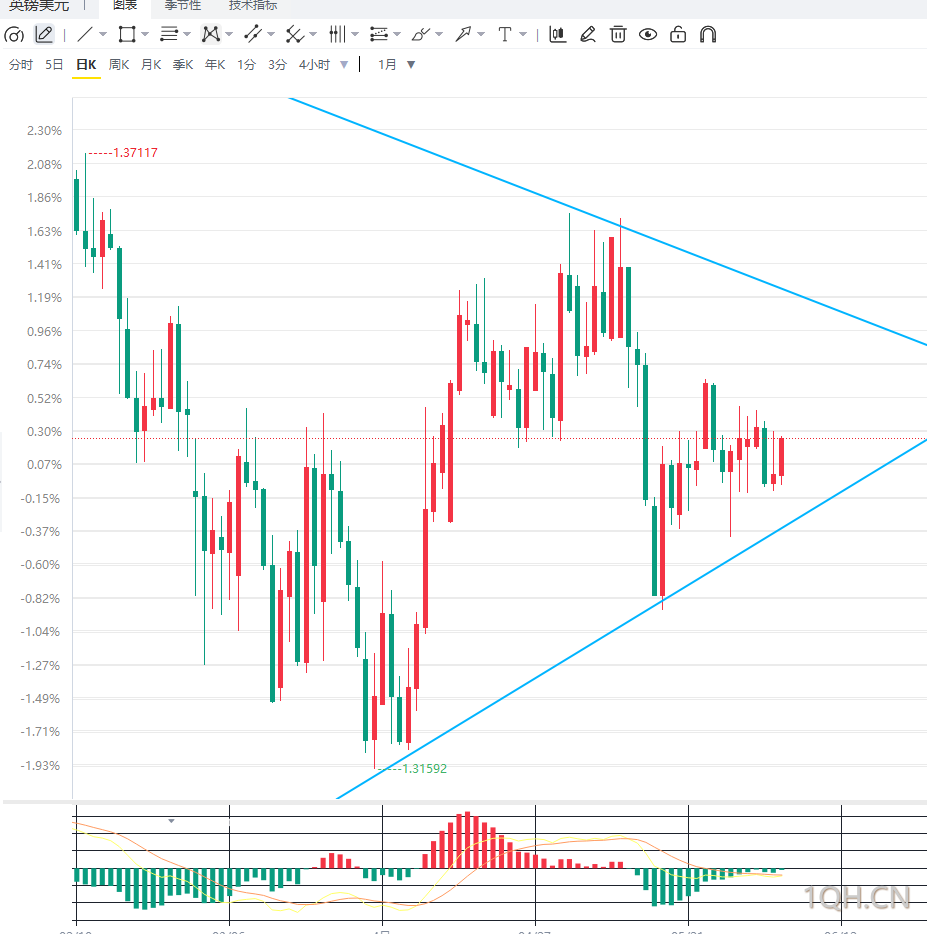This screenshot has width=927, height=934.
Task: Open the 技术指标 tab
Action: [x=253, y=5]
